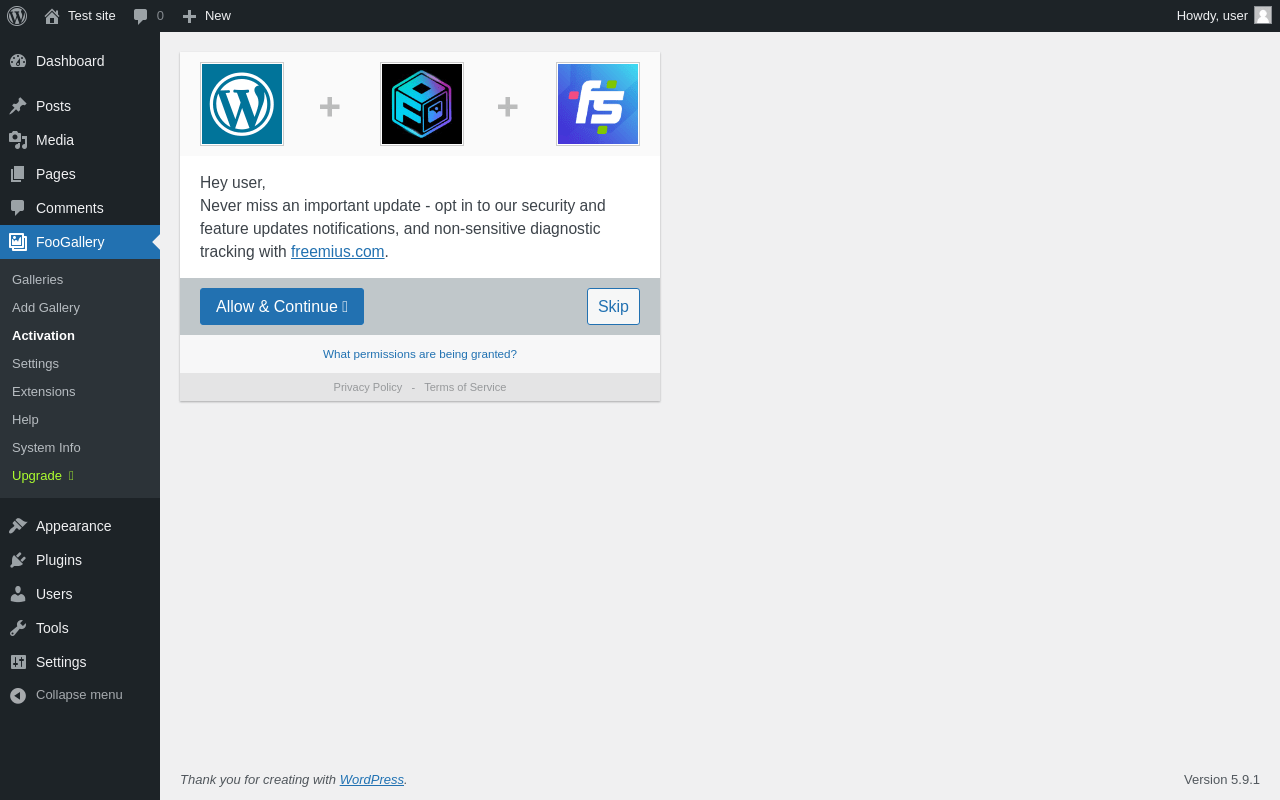
Task: Click the Pages icon in sidebar
Action: pyautogui.click(x=18, y=174)
